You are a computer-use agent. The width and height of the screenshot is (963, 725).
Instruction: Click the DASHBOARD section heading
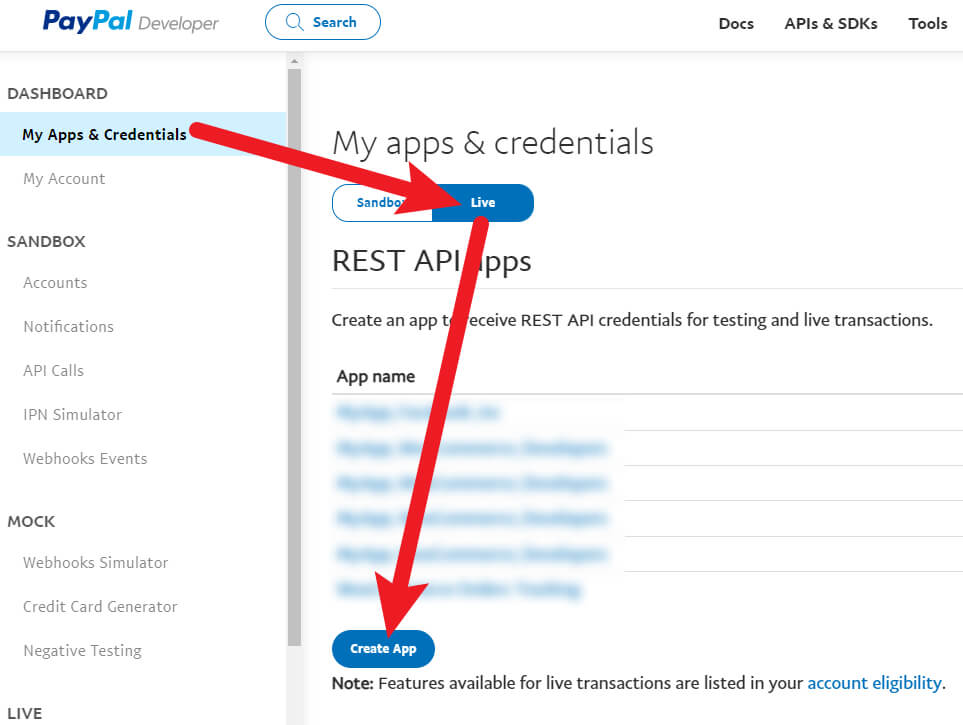57,93
